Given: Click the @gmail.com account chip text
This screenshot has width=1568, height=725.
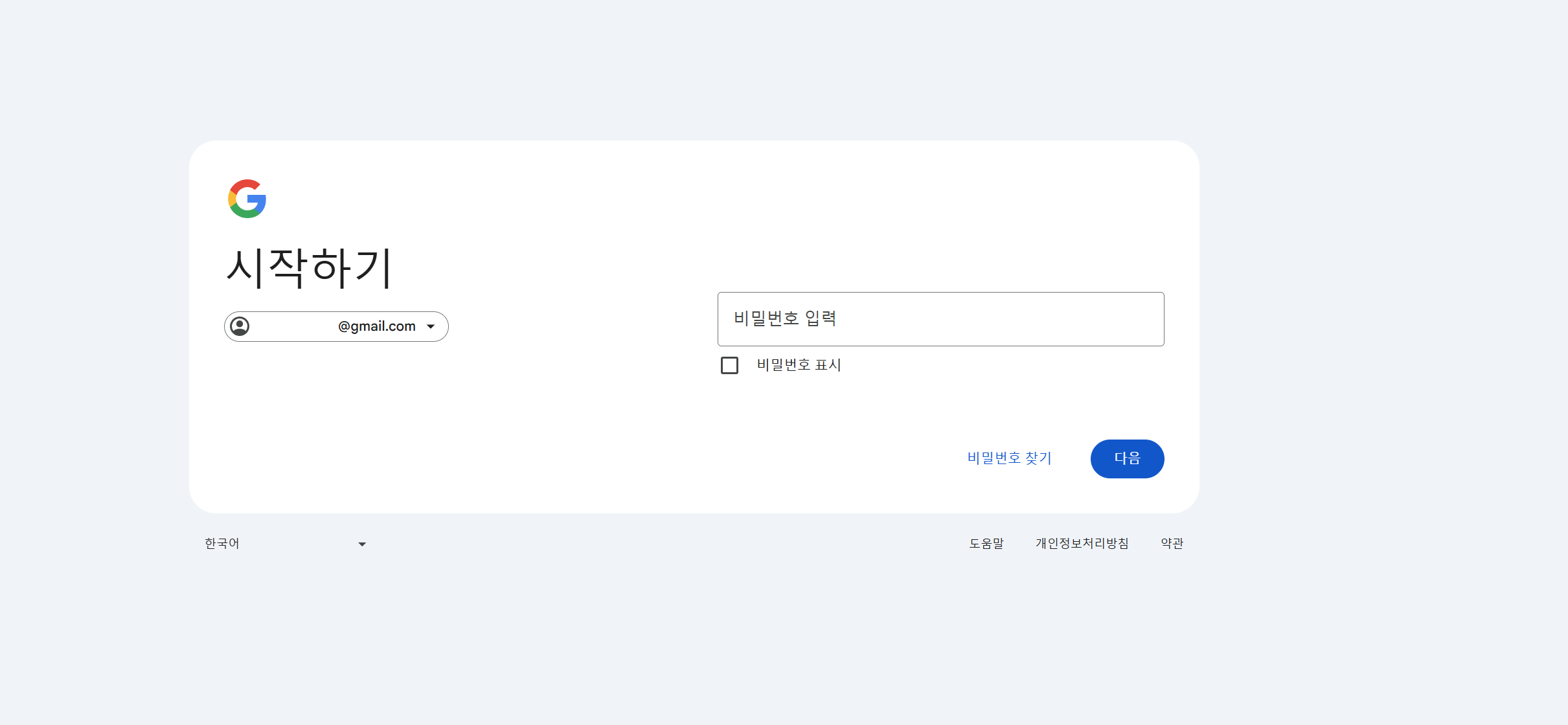Looking at the screenshot, I should (x=376, y=326).
